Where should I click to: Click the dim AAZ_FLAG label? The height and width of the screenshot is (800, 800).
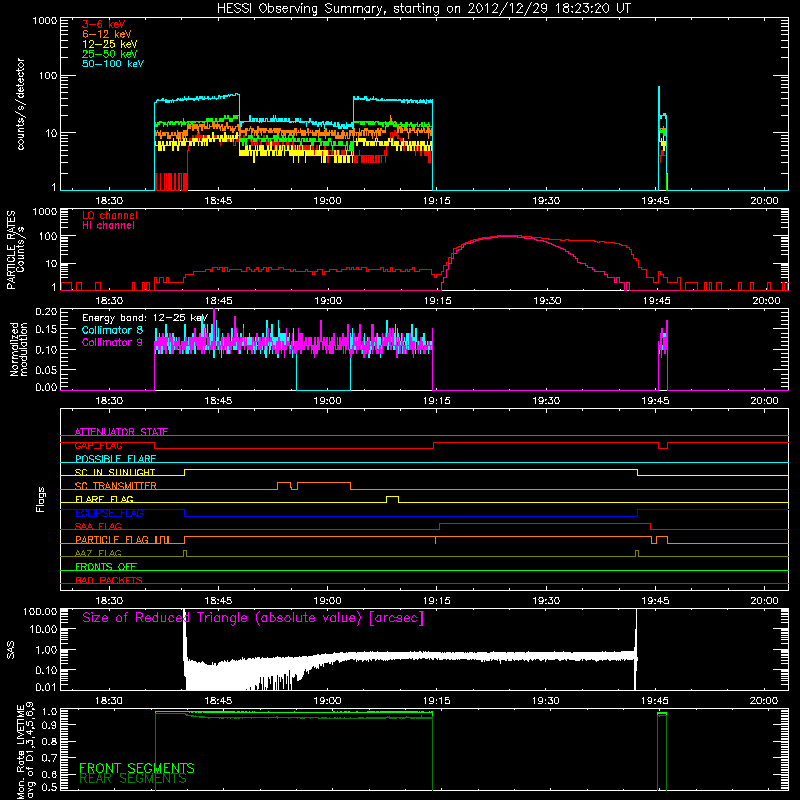[x=98, y=553]
